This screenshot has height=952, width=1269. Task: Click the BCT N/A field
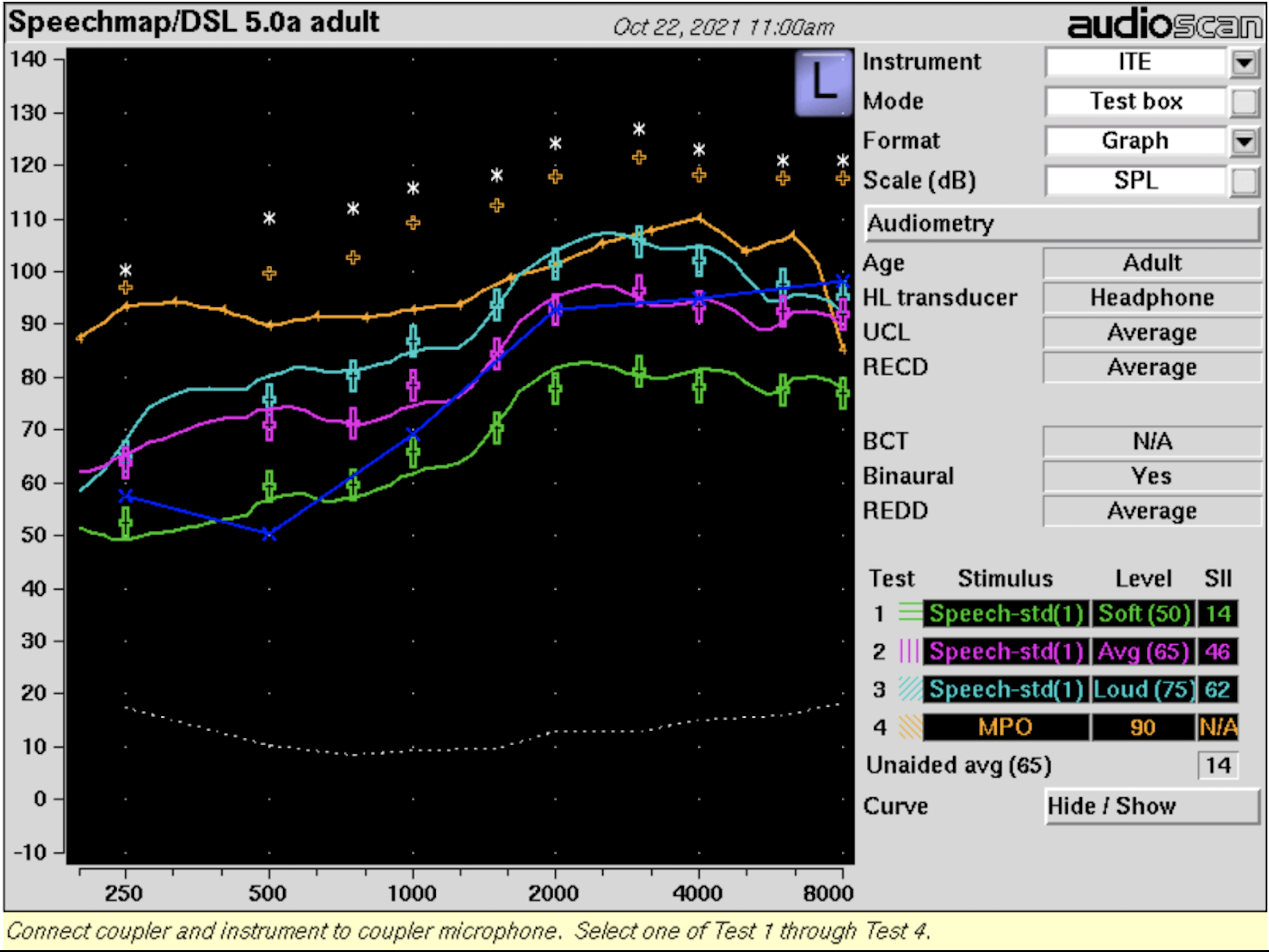pyautogui.click(x=1152, y=442)
